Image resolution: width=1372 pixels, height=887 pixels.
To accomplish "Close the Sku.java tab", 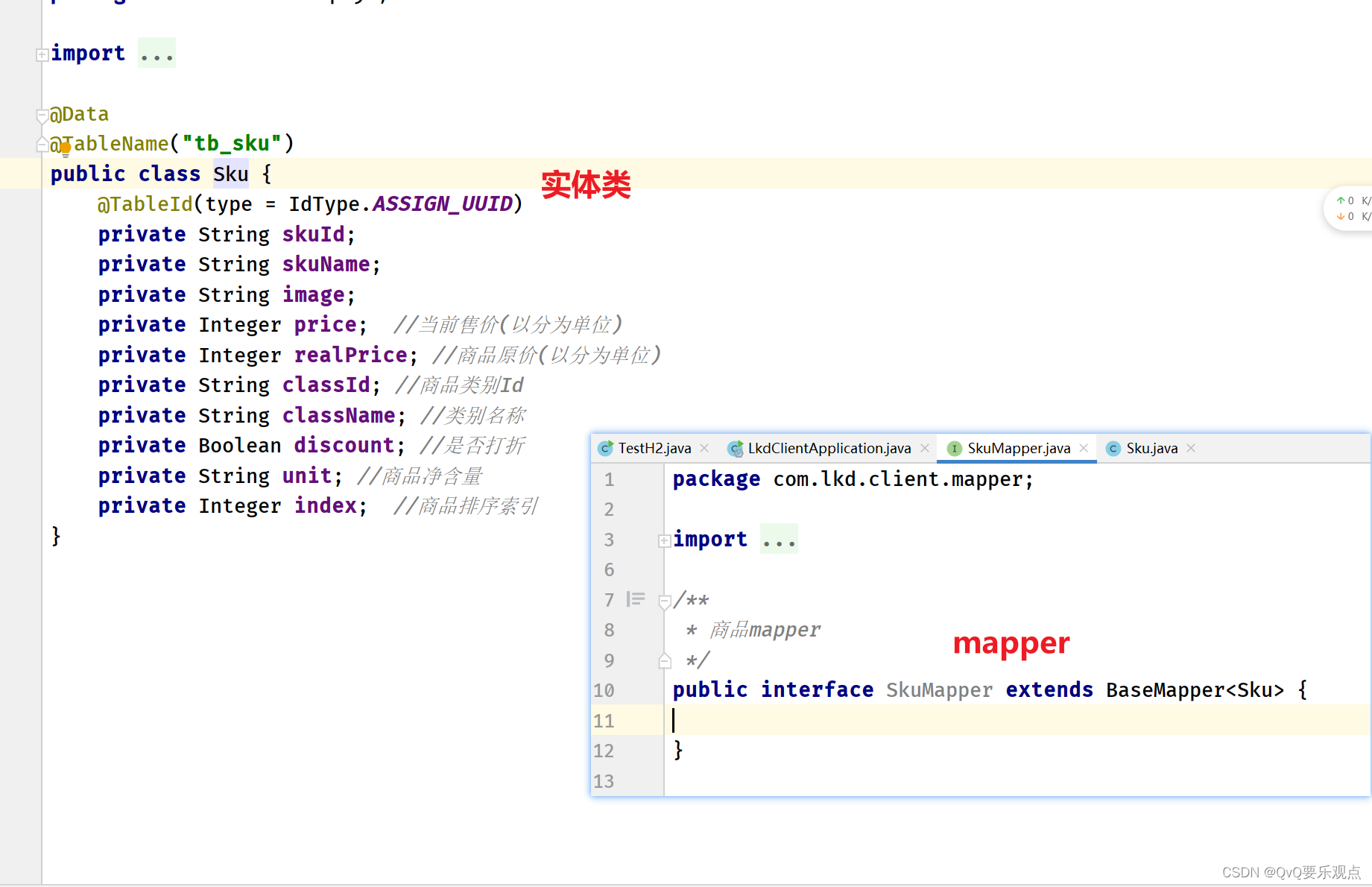I will pos(1191,448).
